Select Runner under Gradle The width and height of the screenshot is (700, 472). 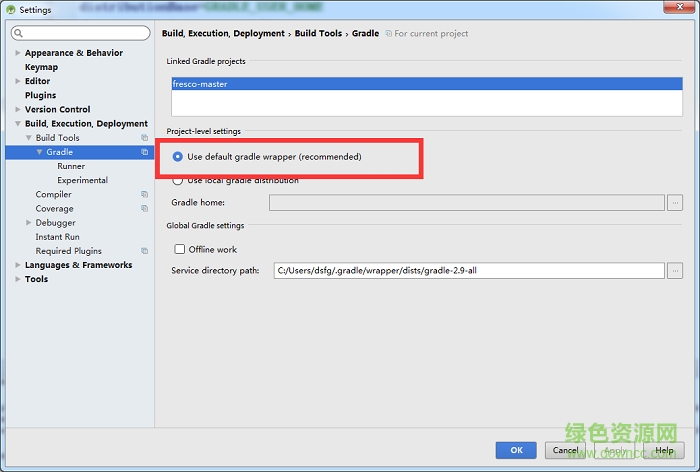click(71, 166)
